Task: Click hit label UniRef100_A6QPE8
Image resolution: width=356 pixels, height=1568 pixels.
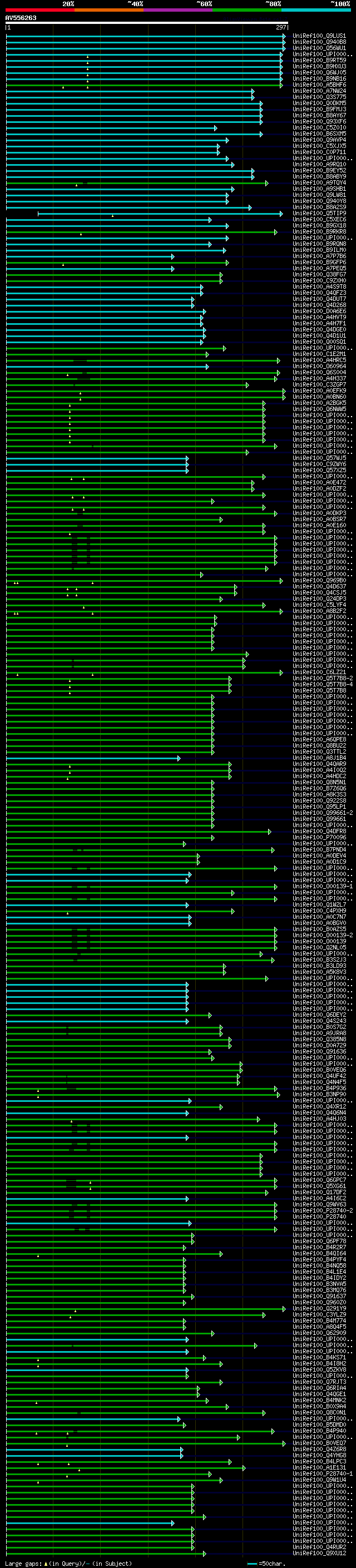Action: (x=319, y=740)
